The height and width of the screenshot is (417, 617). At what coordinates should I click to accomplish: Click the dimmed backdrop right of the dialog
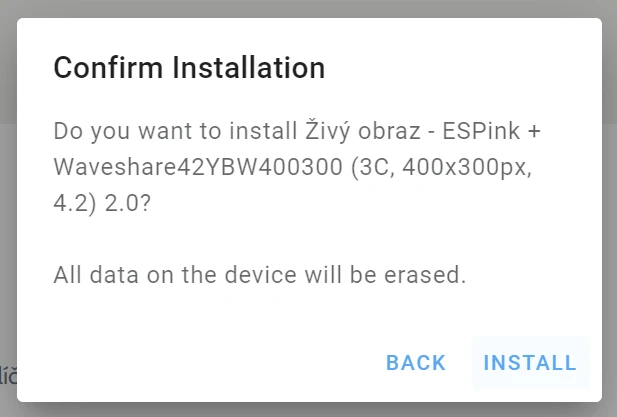(x=610, y=200)
